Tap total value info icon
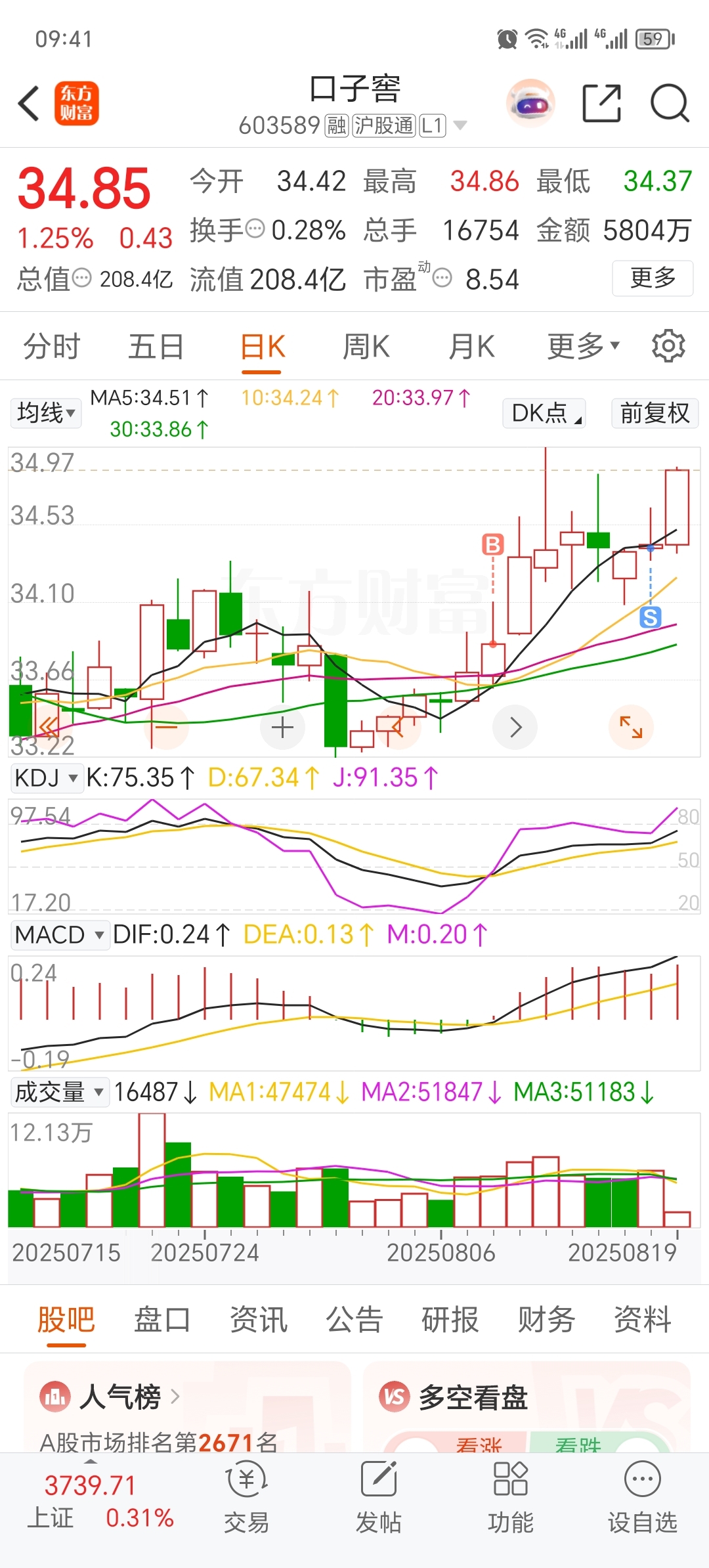The height and width of the screenshot is (1568, 709). point(81,278)
